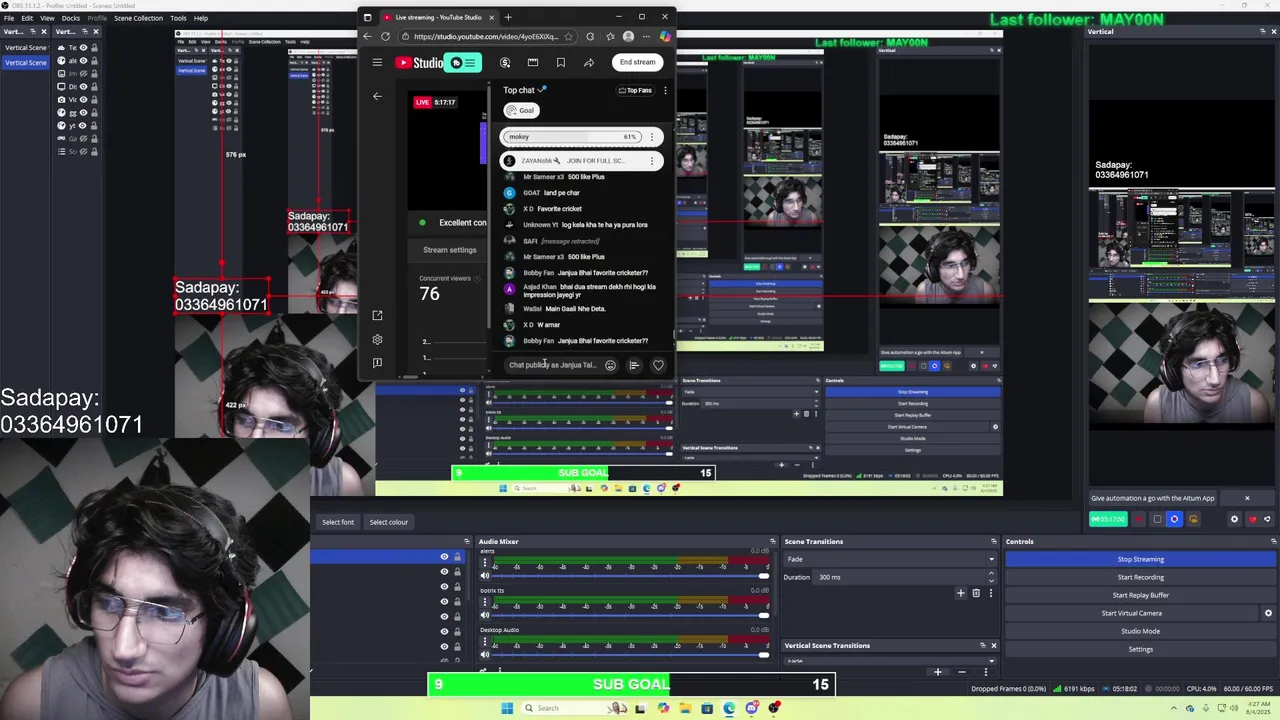Click Start Recording in Controls

[1140, 577]
